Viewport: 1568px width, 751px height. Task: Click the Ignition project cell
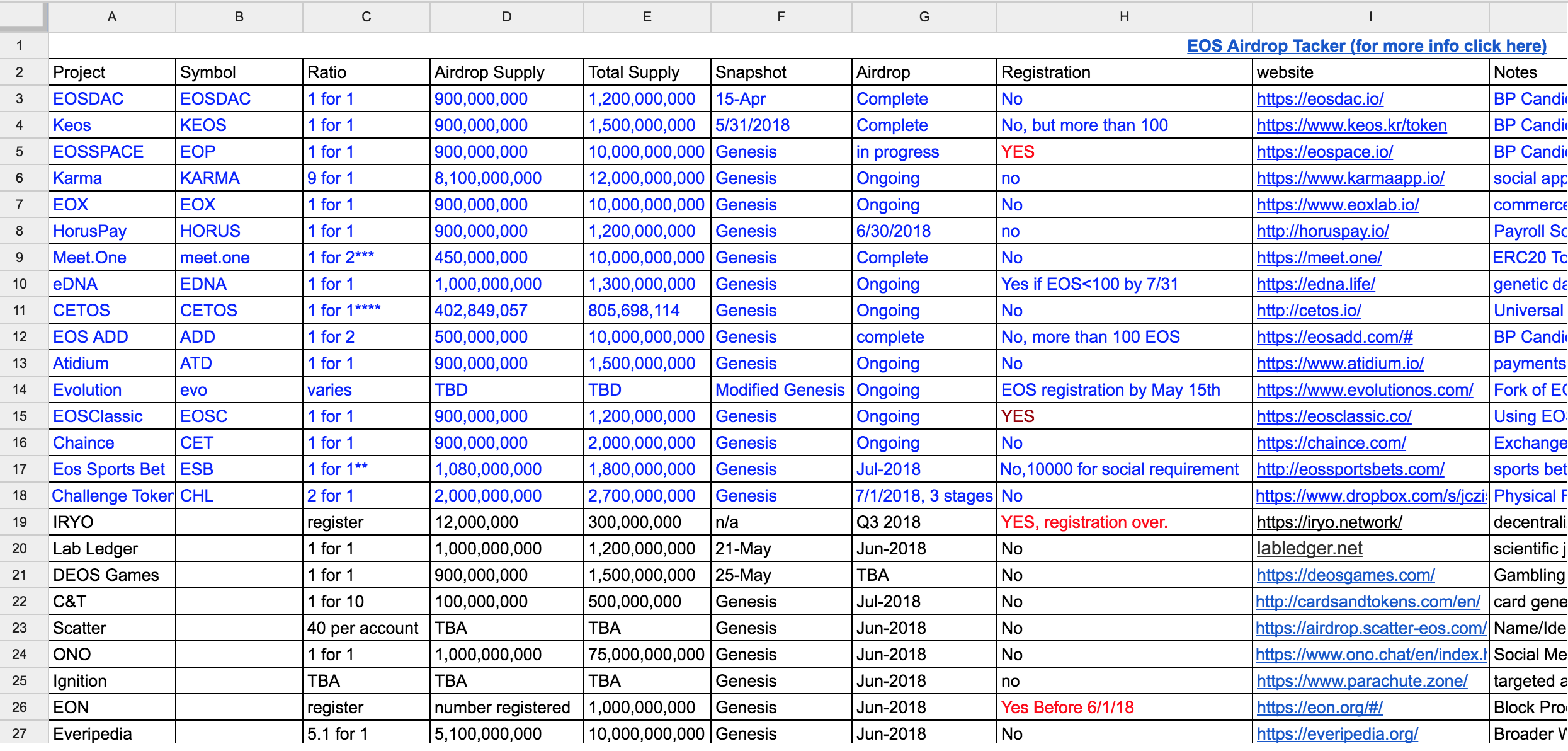[x=112, y=681]
